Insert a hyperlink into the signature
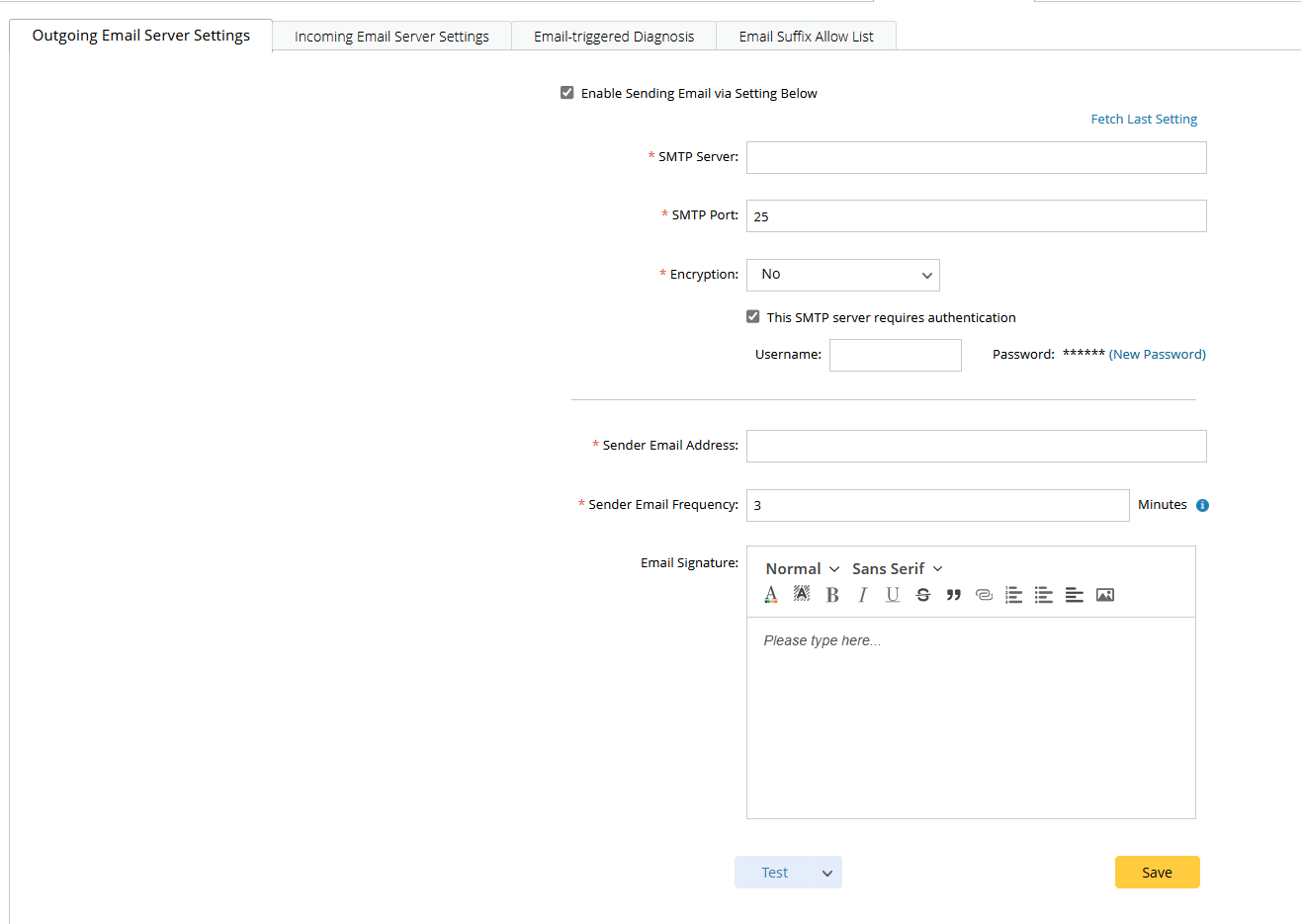Screen dimensions: 1301x924 click(984, 595)
